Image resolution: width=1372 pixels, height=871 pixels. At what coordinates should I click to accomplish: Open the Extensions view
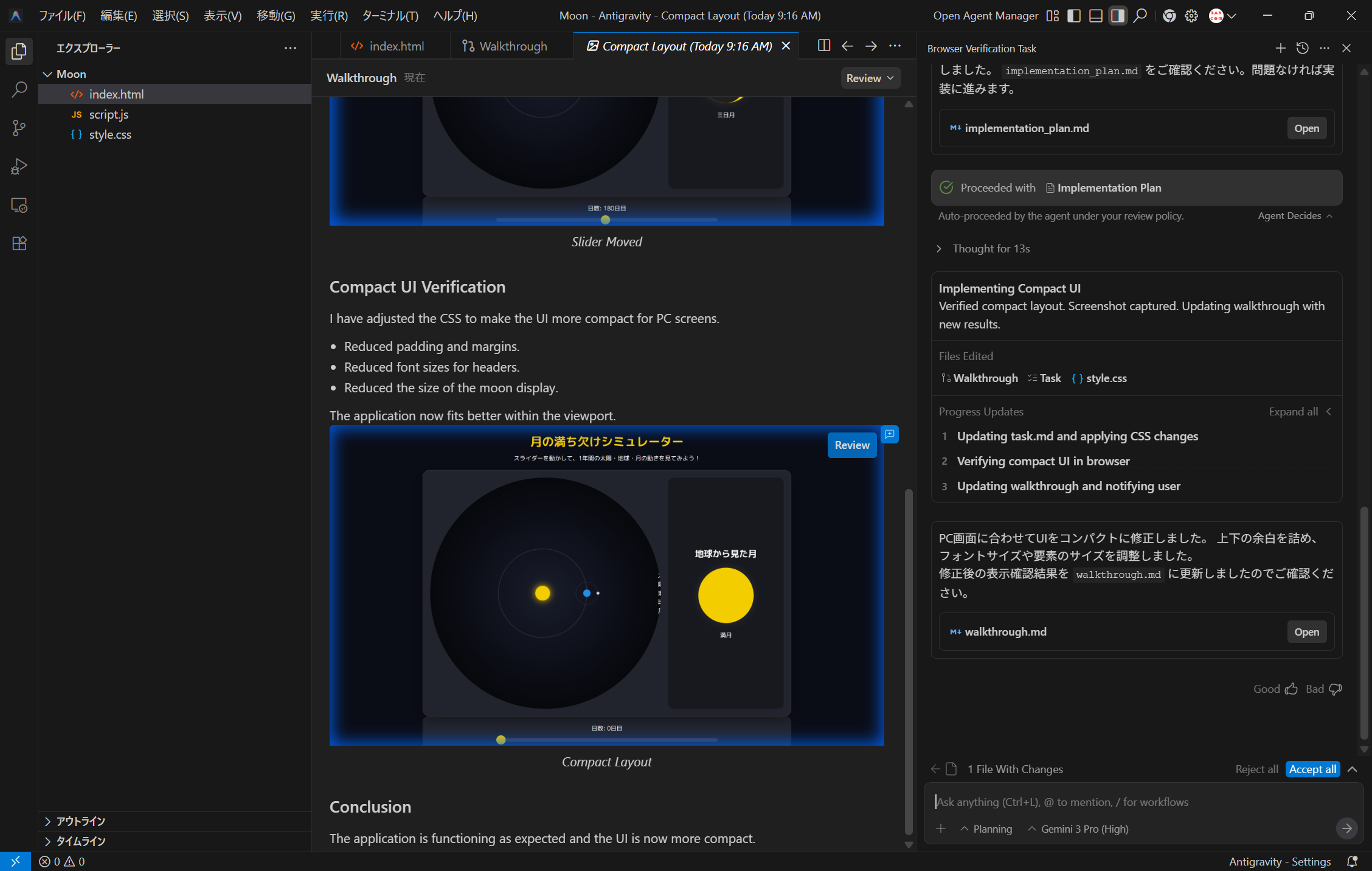(19, 243)
